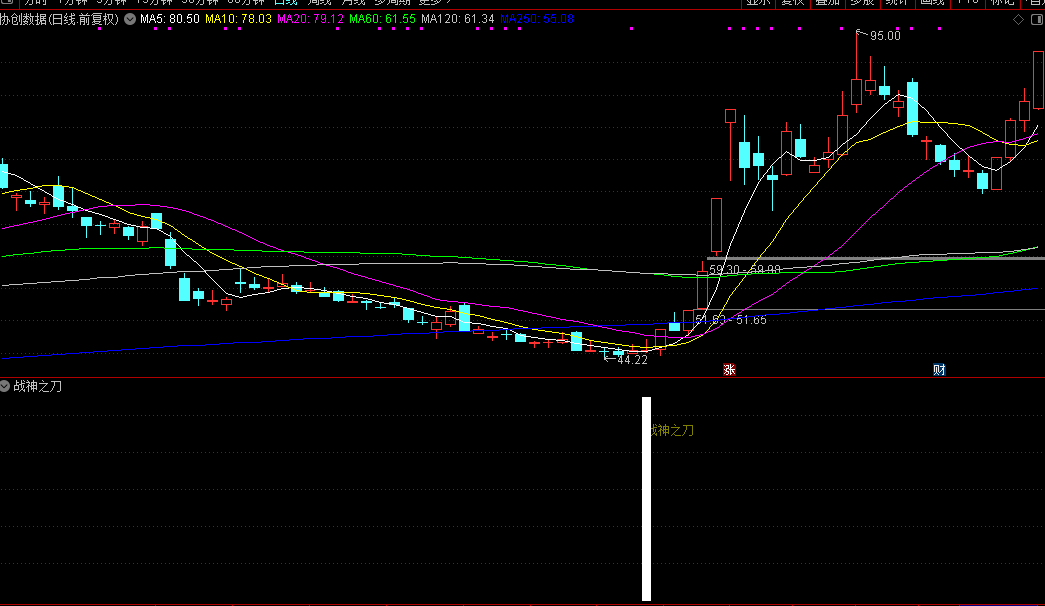Click the 51.63 - 51.65 gap label
The height and width of the screenshot is (606, 1045).
point(731,320)
